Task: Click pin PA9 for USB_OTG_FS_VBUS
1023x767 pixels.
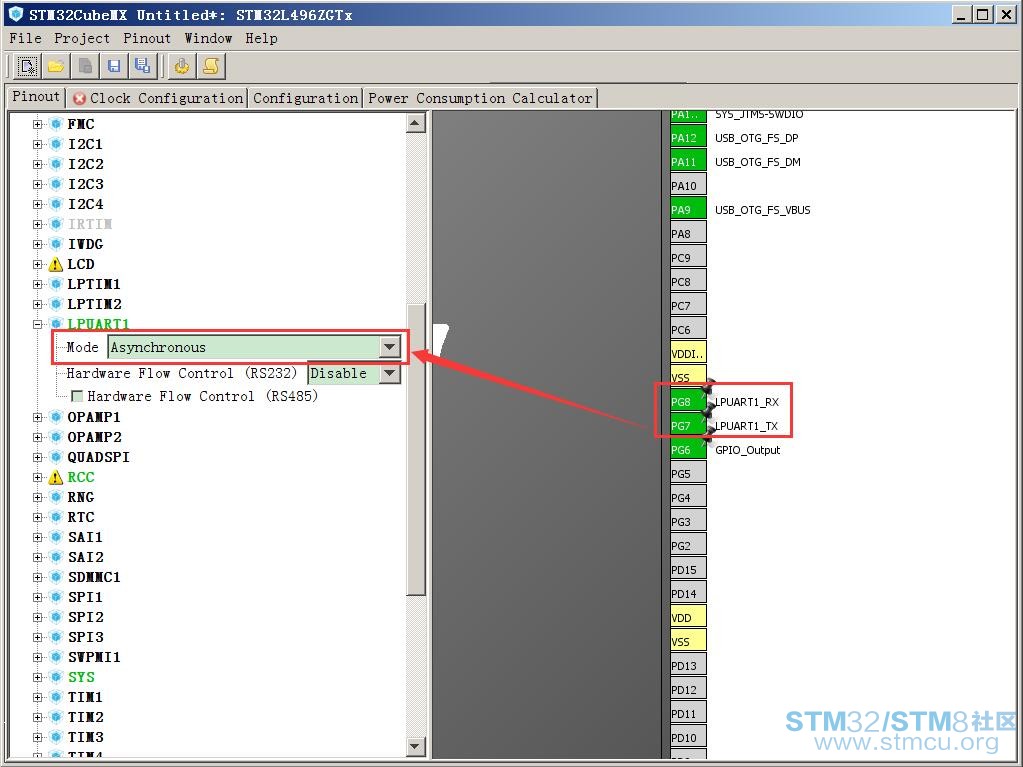Action: (x=688, y=210)
